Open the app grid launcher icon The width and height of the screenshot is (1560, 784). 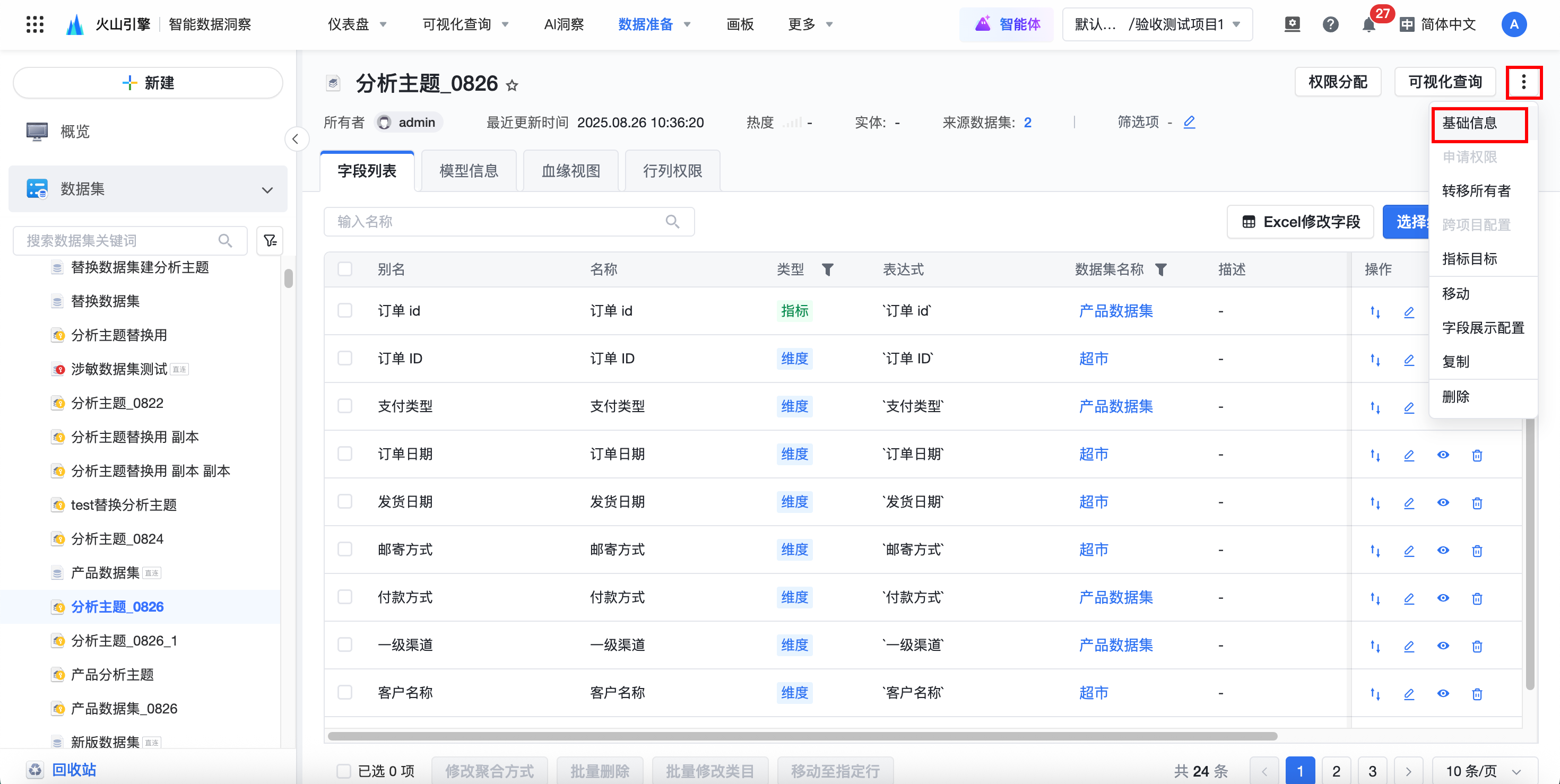34,24
